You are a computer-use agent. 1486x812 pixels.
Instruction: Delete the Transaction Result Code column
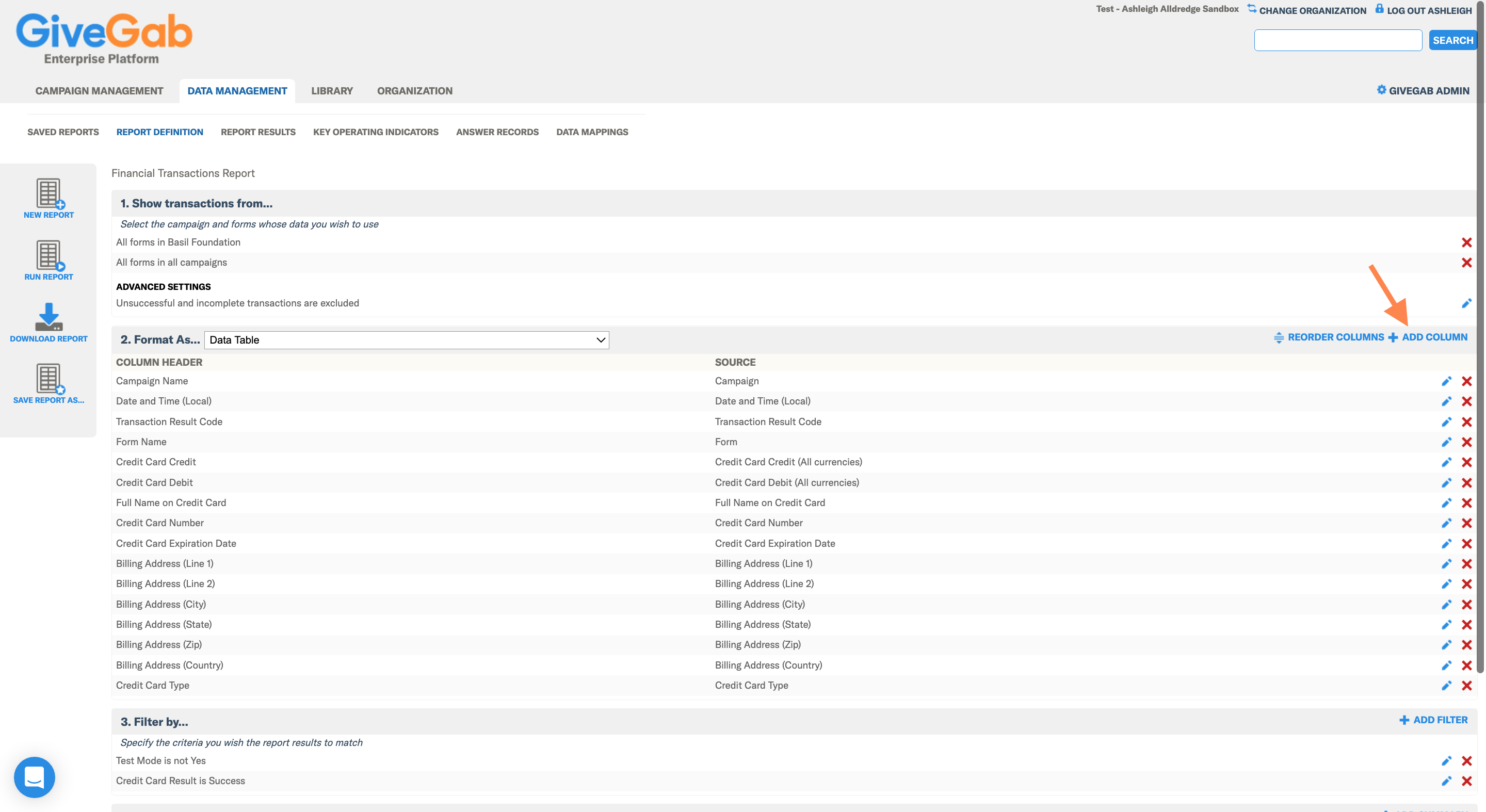(1466, 422)
